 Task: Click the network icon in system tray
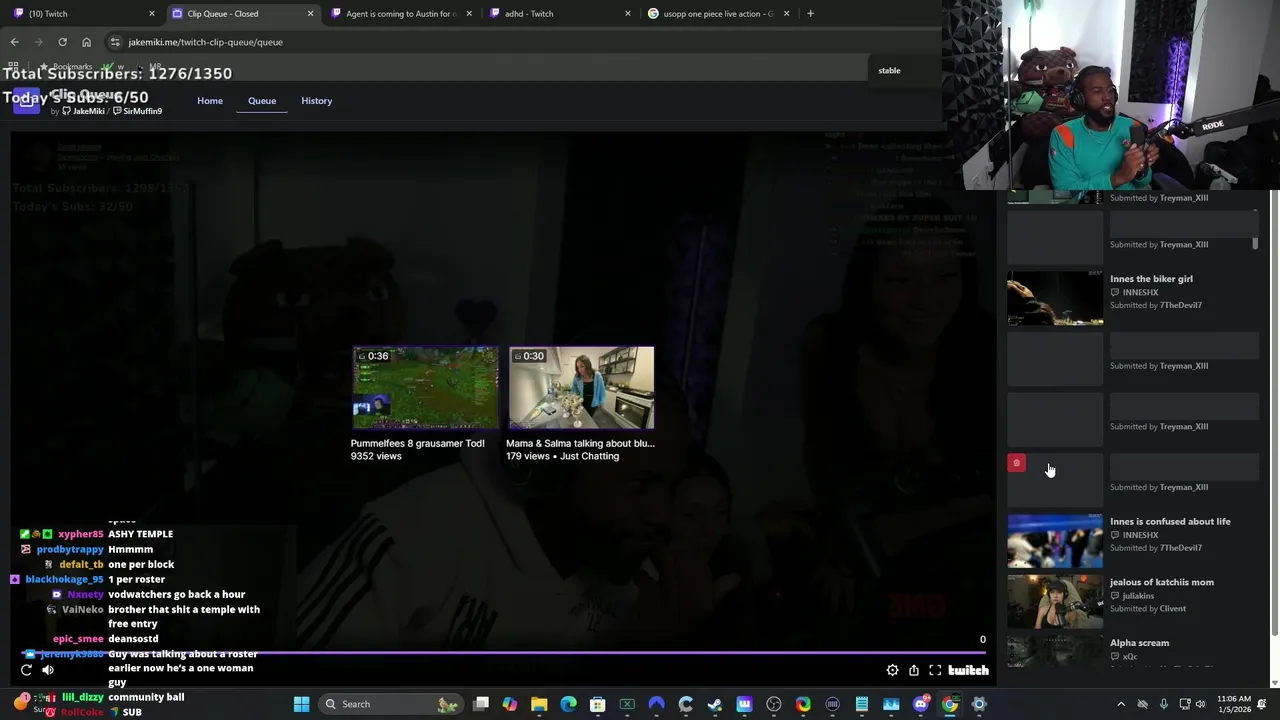[1185, 704]
